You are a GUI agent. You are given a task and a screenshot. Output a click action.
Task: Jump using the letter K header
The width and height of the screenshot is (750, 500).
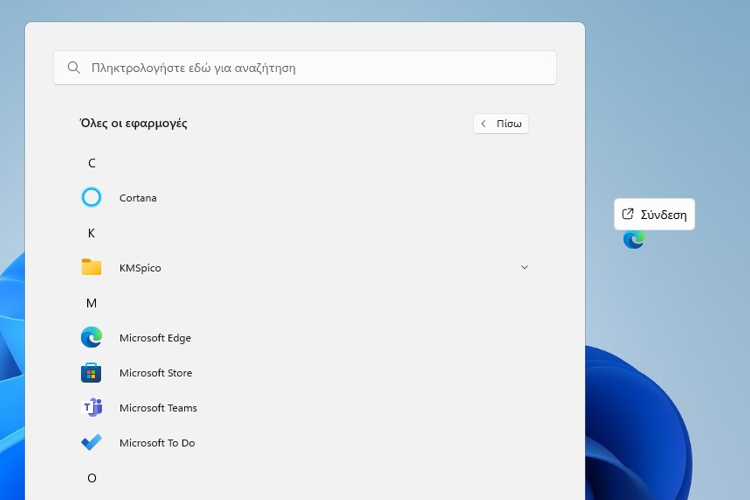pos(91,233)
